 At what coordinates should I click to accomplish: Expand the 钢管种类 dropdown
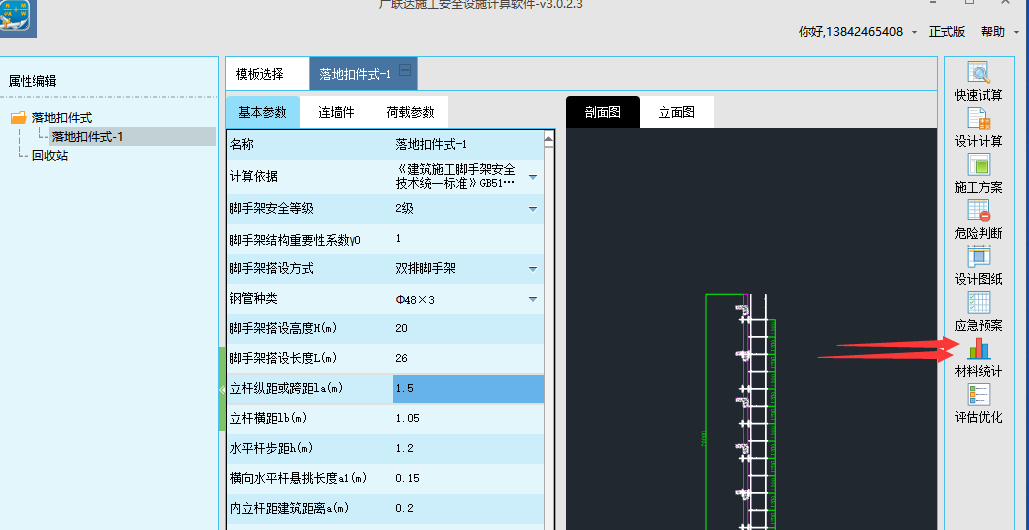click(533, 299)
